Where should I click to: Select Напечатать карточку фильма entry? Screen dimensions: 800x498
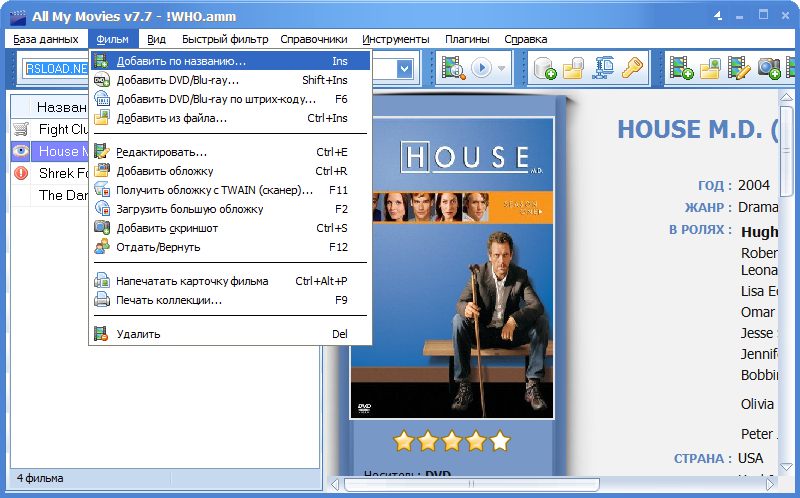click(231, 281)
